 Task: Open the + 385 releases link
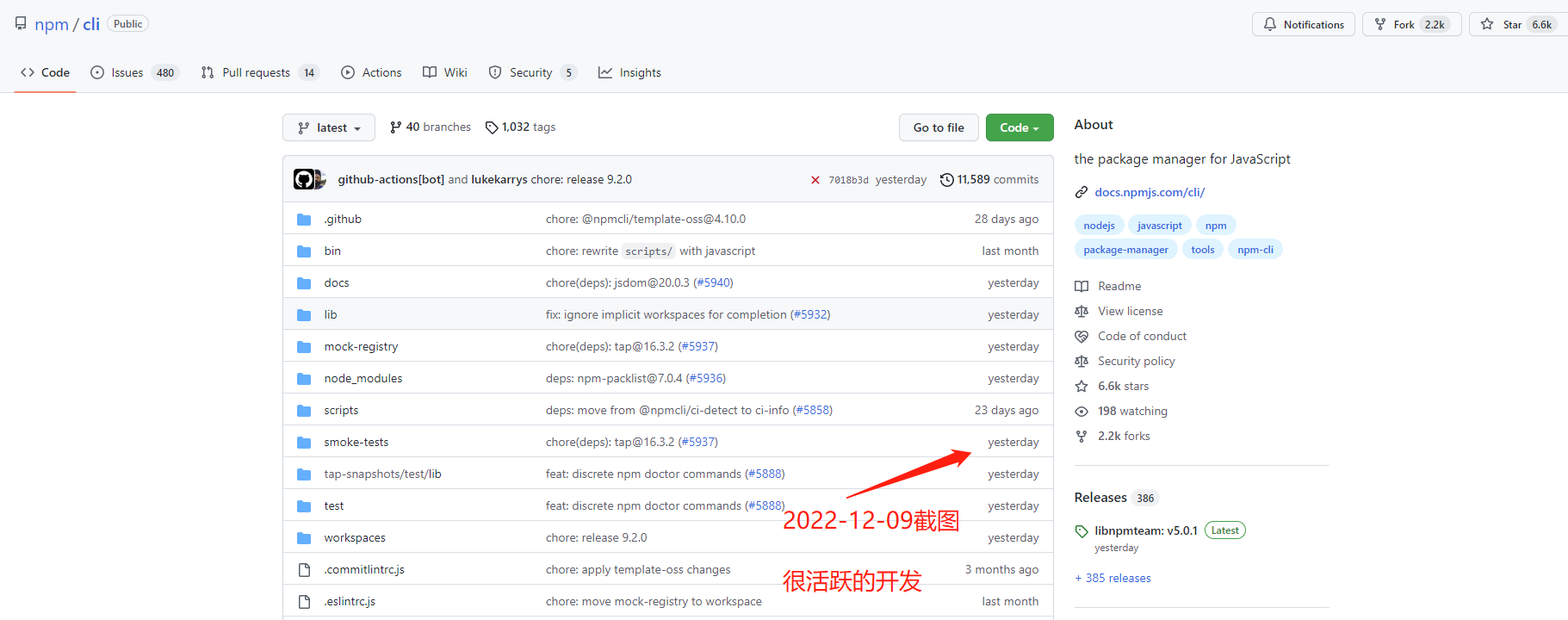pyautogui.click(x=1112, y=579)
